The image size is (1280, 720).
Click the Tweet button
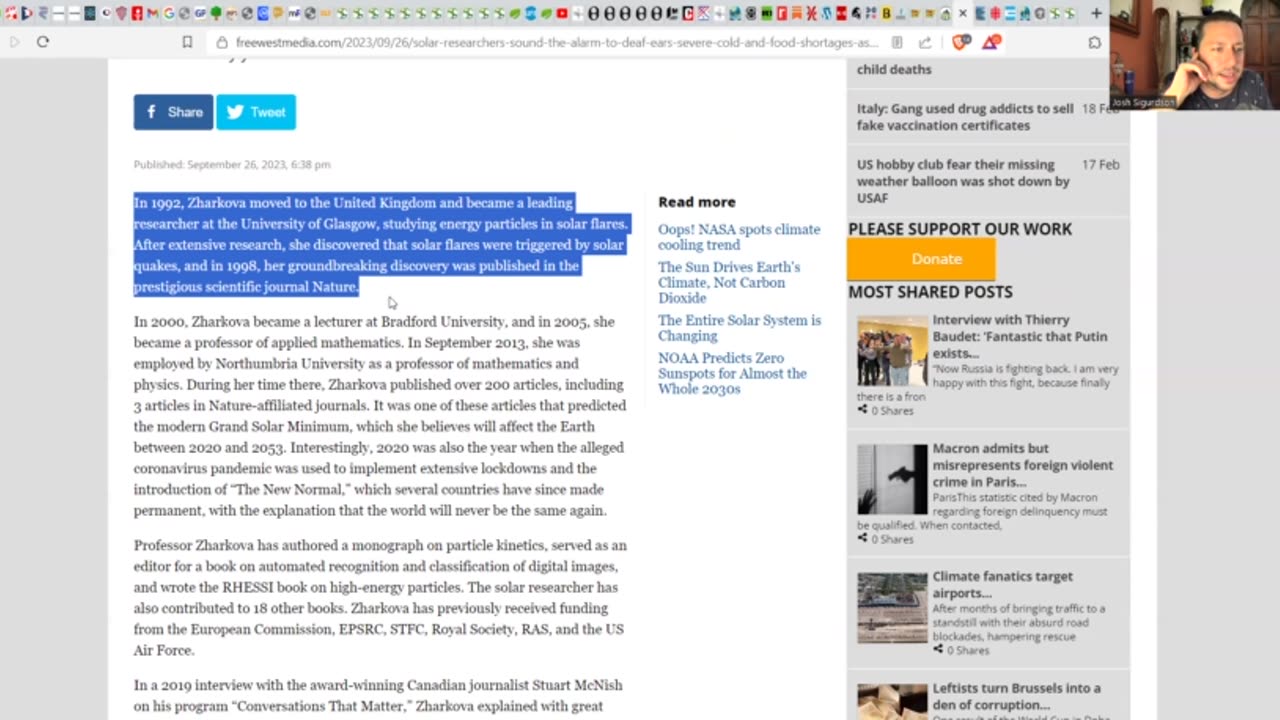(256, 112)
